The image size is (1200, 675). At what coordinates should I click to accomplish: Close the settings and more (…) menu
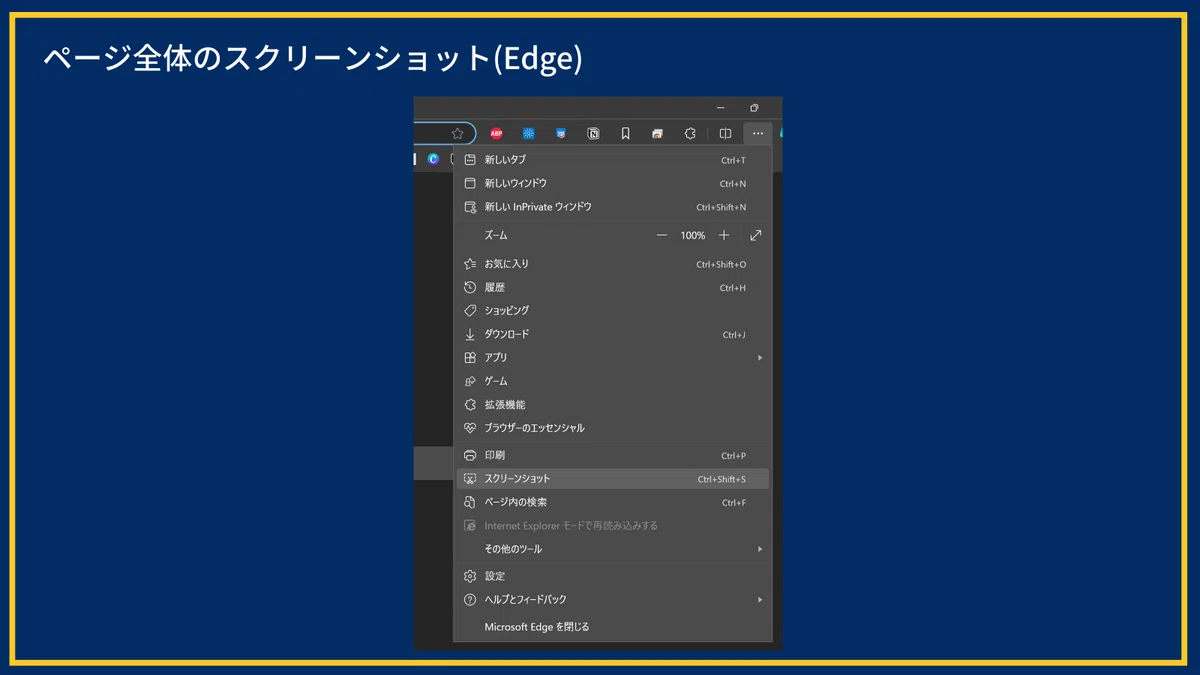[758, 133]
